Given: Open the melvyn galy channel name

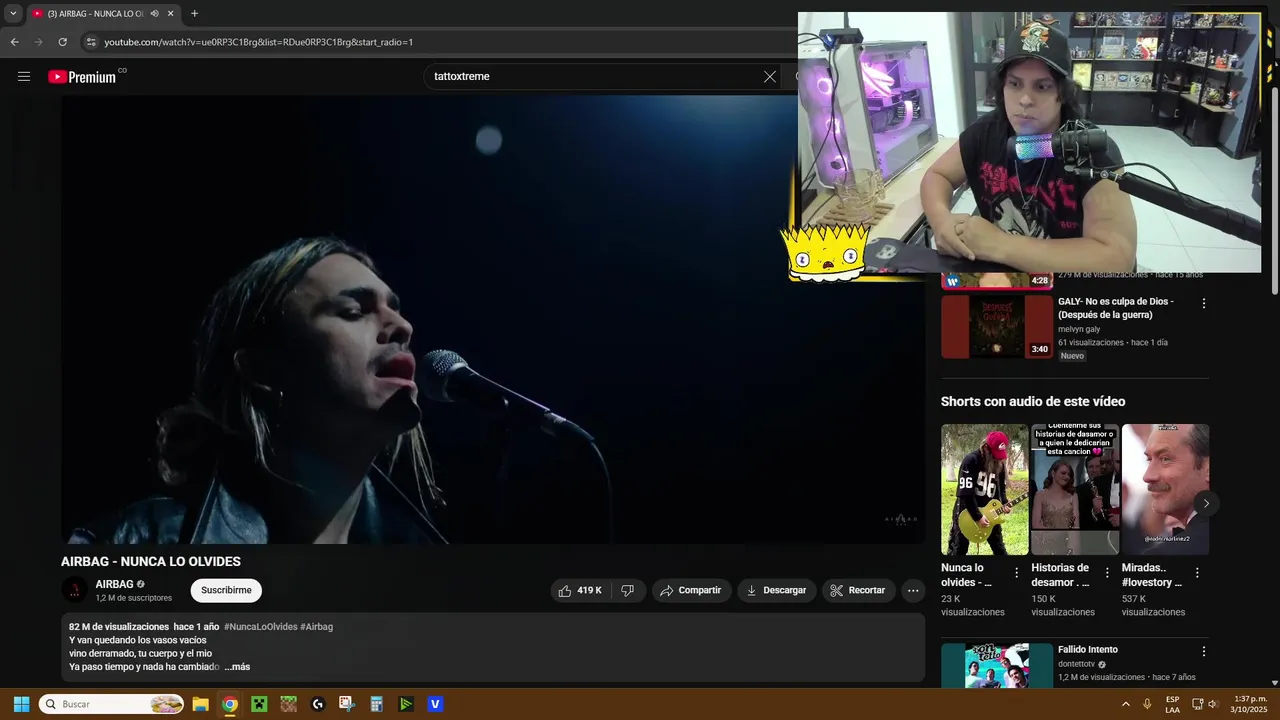Looking at the screenshot, I should (x=1079, y=329).
